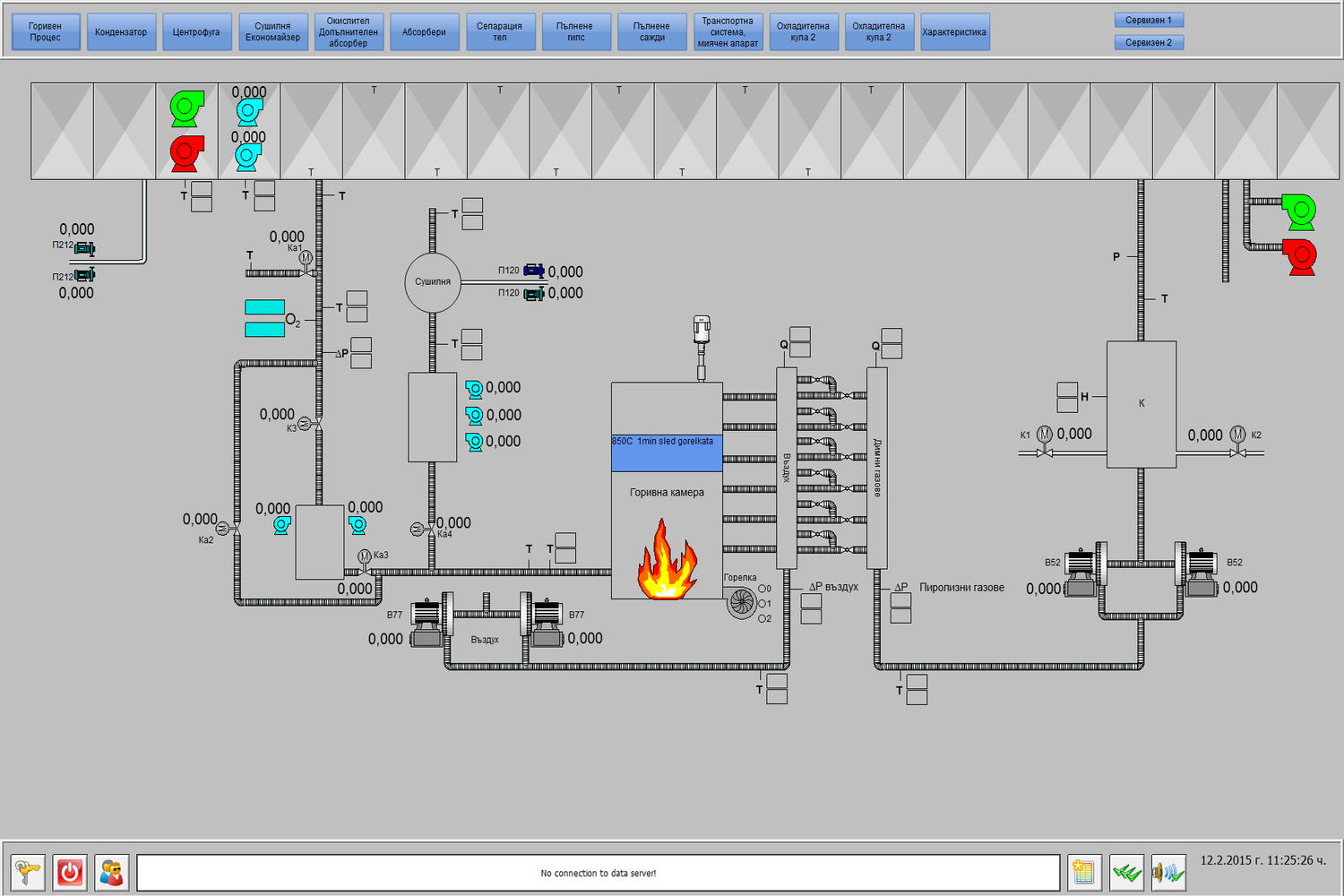Screen dimensions: 1344x896
Task: Click the Сервизен 2 button
Action: tap(1149, 42)
